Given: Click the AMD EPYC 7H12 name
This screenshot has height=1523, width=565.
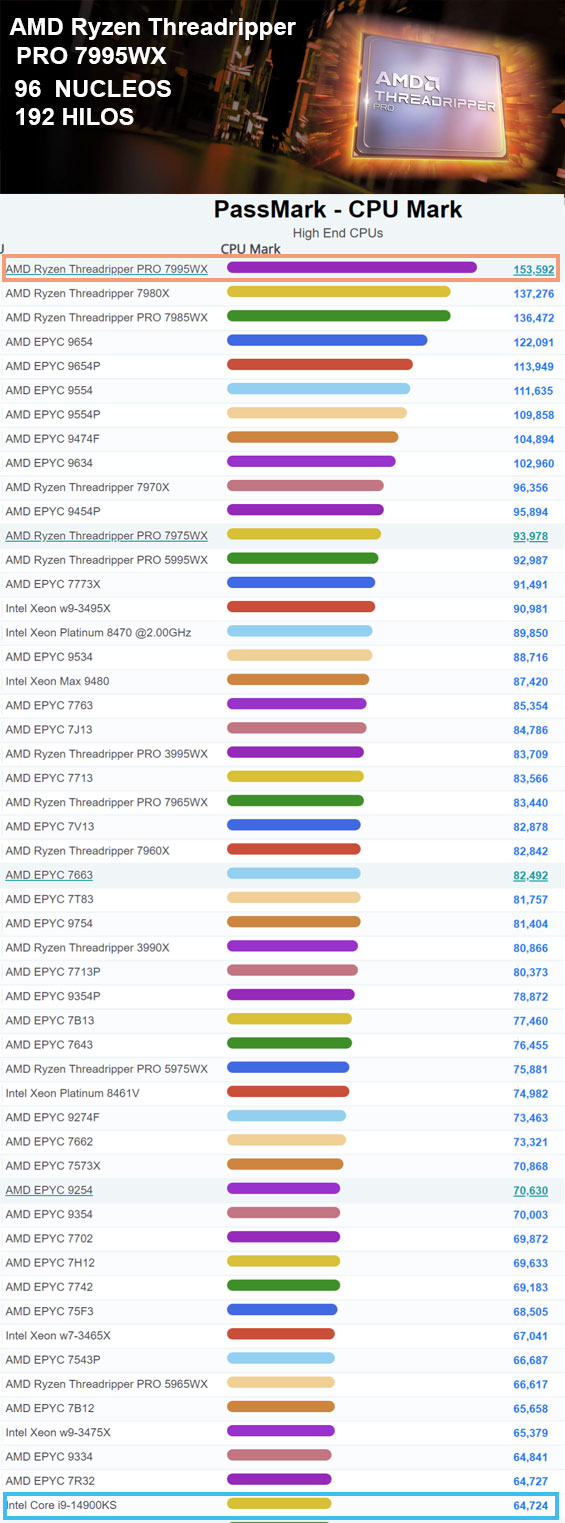Looking at the screenshot, I should tap(50, 1263).
